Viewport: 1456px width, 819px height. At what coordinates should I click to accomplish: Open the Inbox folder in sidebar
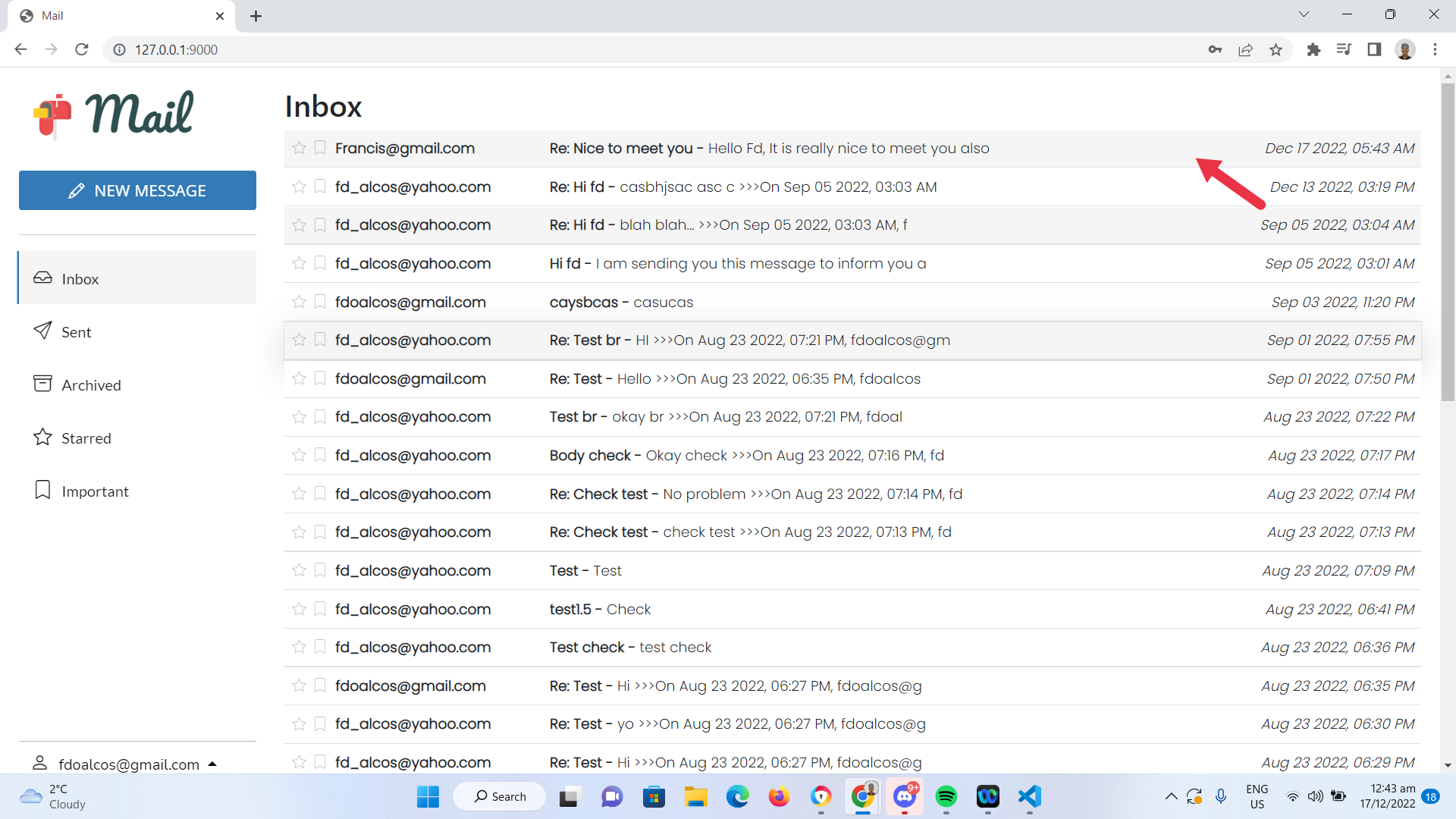click(x=80, y=278)
